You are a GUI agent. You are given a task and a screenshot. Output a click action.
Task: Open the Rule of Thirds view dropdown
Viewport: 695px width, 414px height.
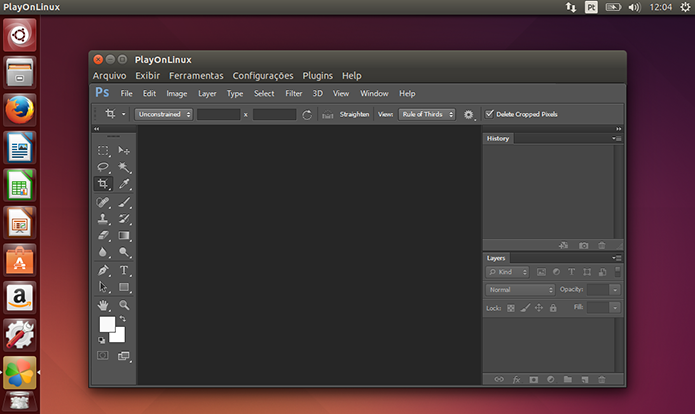[427, 114]
